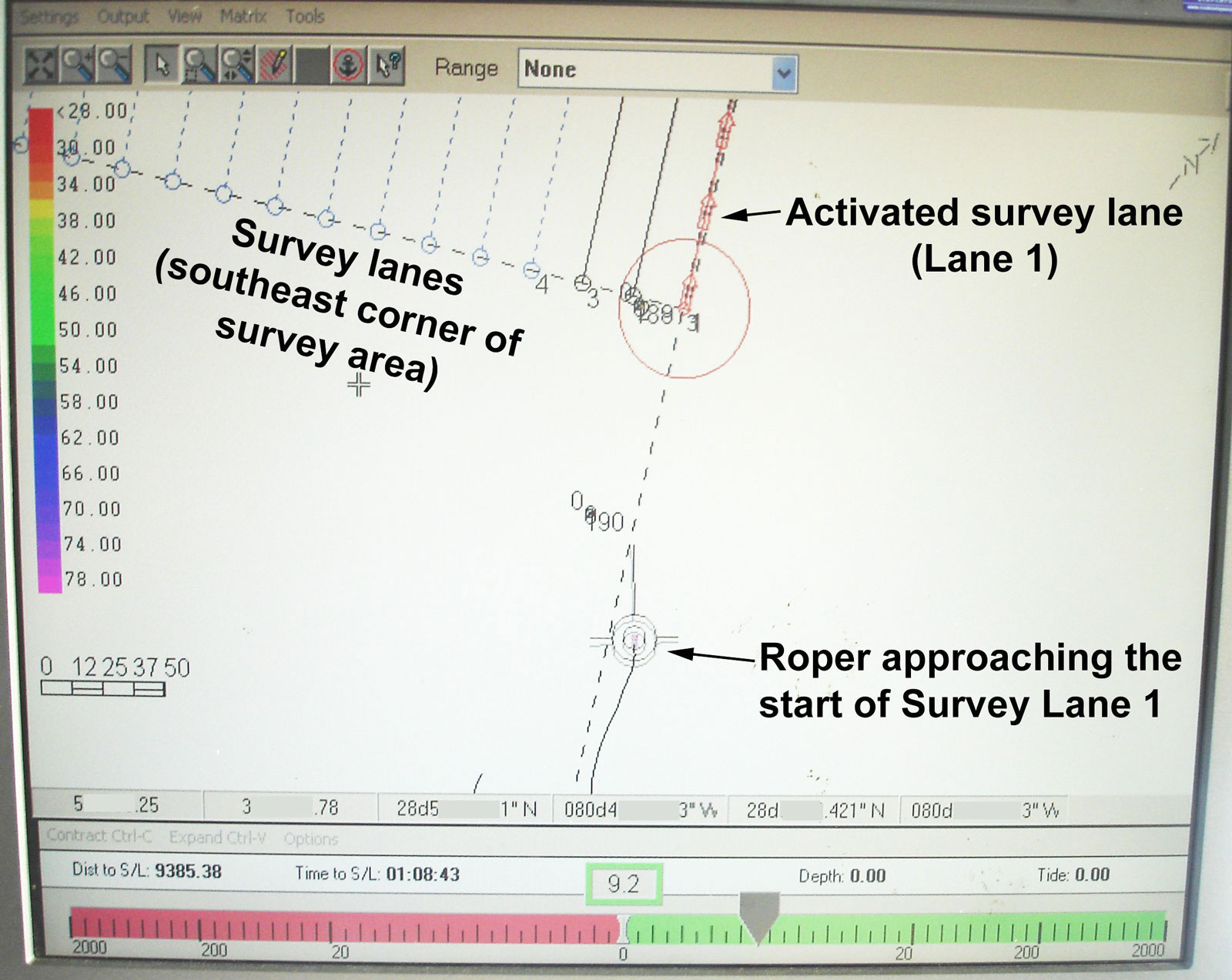Click the lane marker circle labeled 3
Image resolution: width=1232 pixels, height=980 pixels.
click(x=583, y=283)
